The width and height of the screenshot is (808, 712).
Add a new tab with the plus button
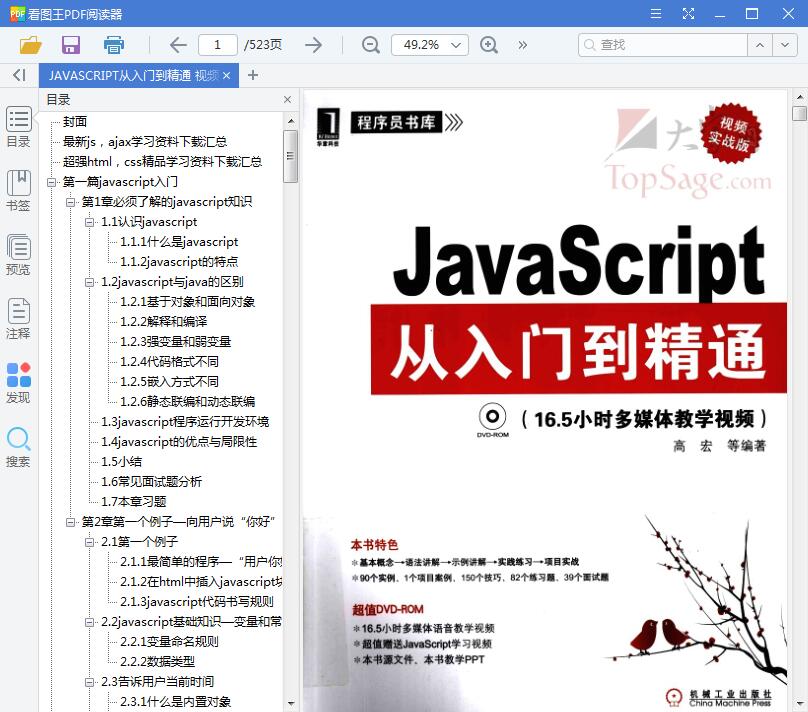point(252,75)
